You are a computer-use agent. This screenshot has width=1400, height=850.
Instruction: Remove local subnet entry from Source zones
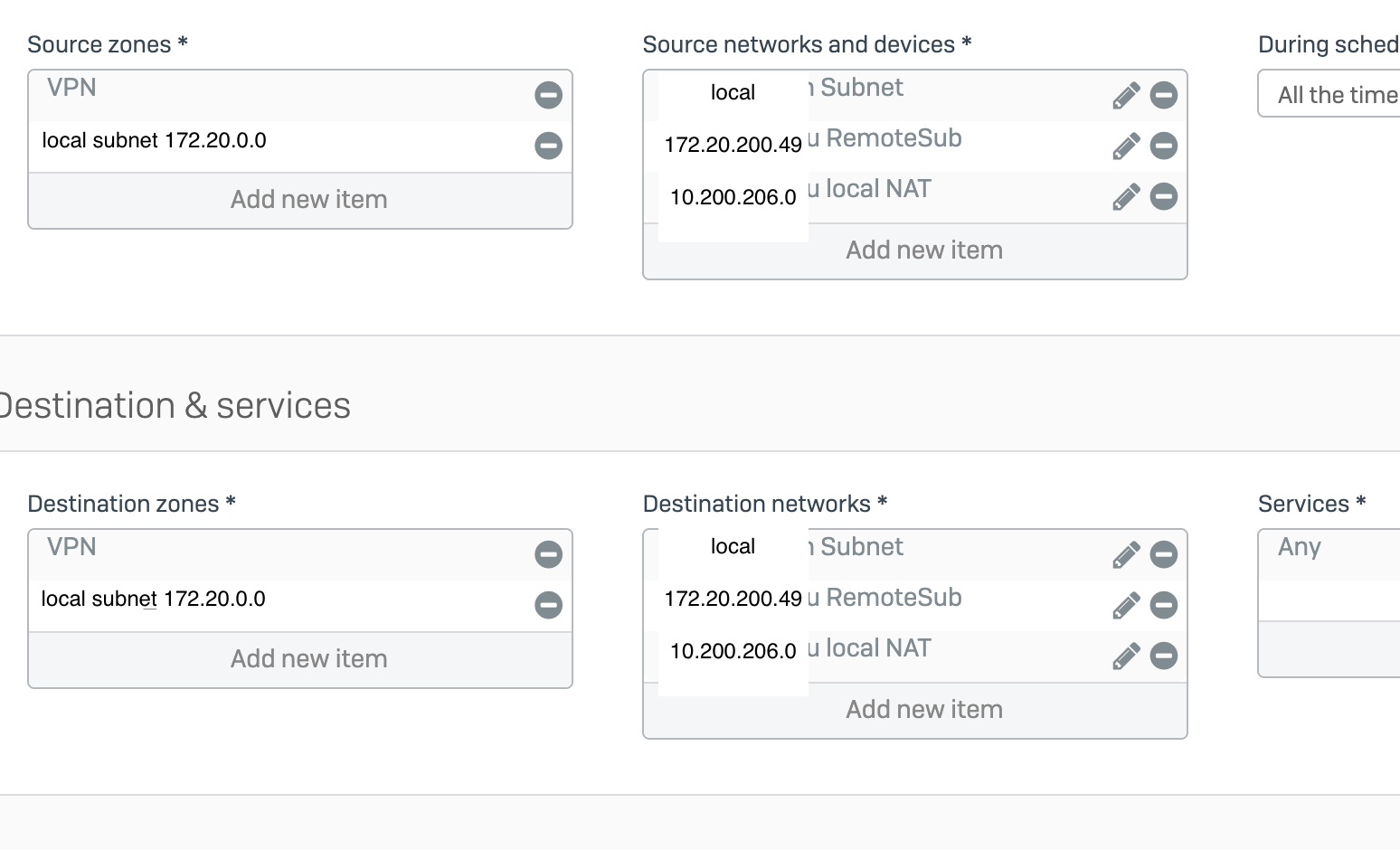click(x=548, y=146)
